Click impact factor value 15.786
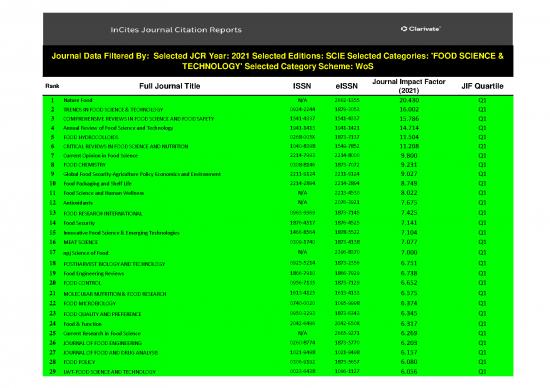The width and height of the screenshot is (550, 388). [x=409, y=119]
